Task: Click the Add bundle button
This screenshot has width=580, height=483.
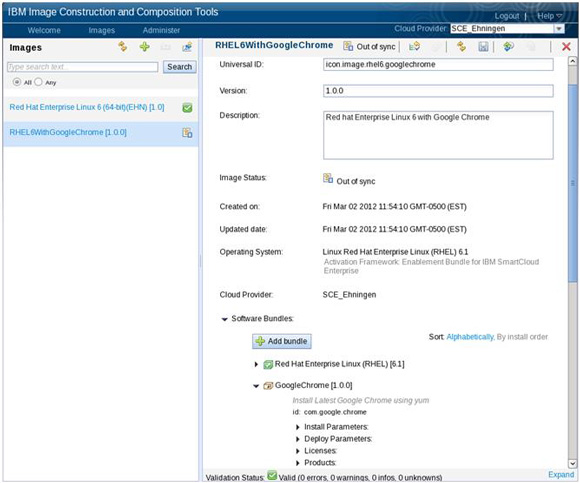Action: (282, 341)
